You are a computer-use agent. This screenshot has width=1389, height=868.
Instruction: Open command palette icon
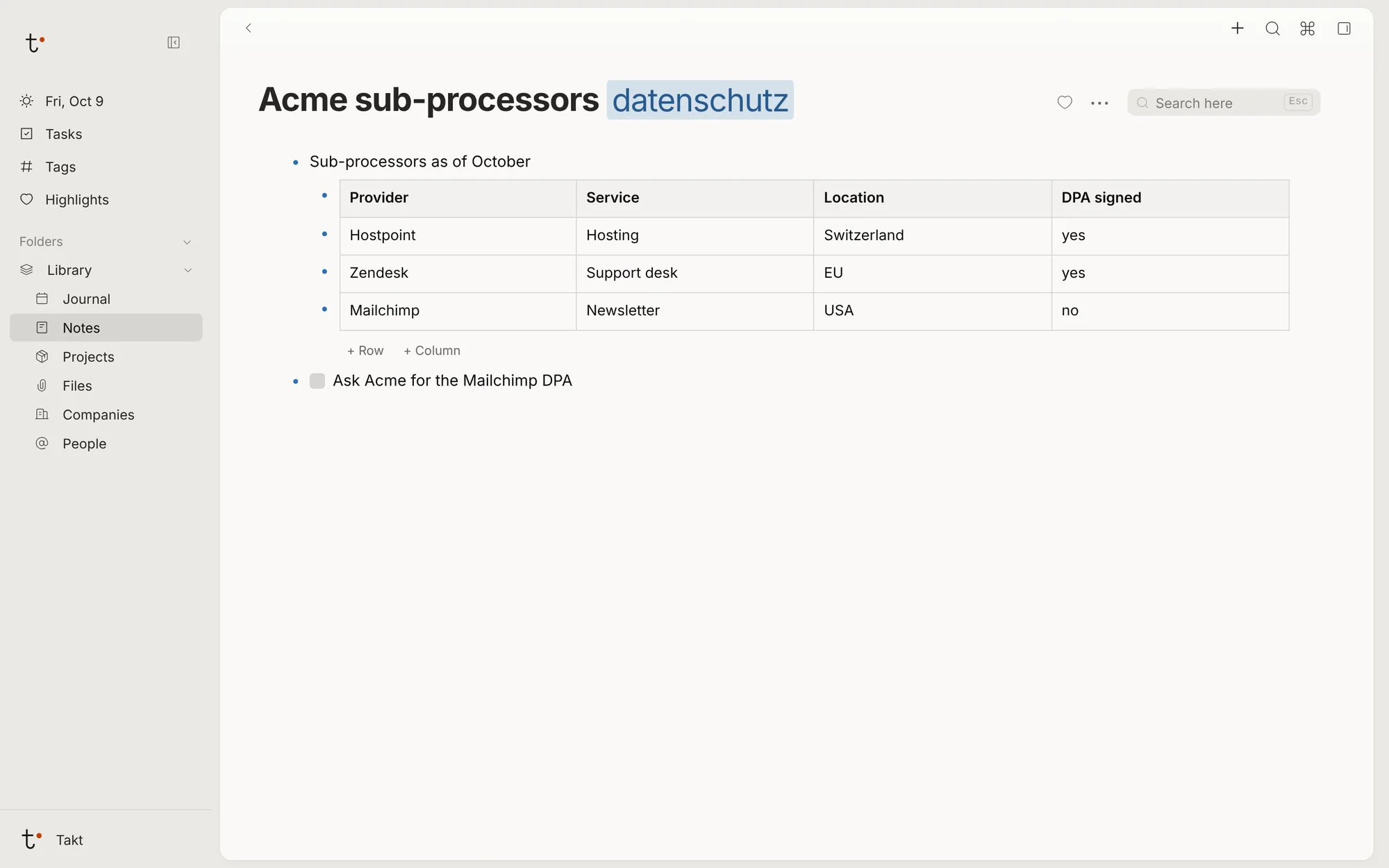pyautogui.click(x=1308, y=28)
